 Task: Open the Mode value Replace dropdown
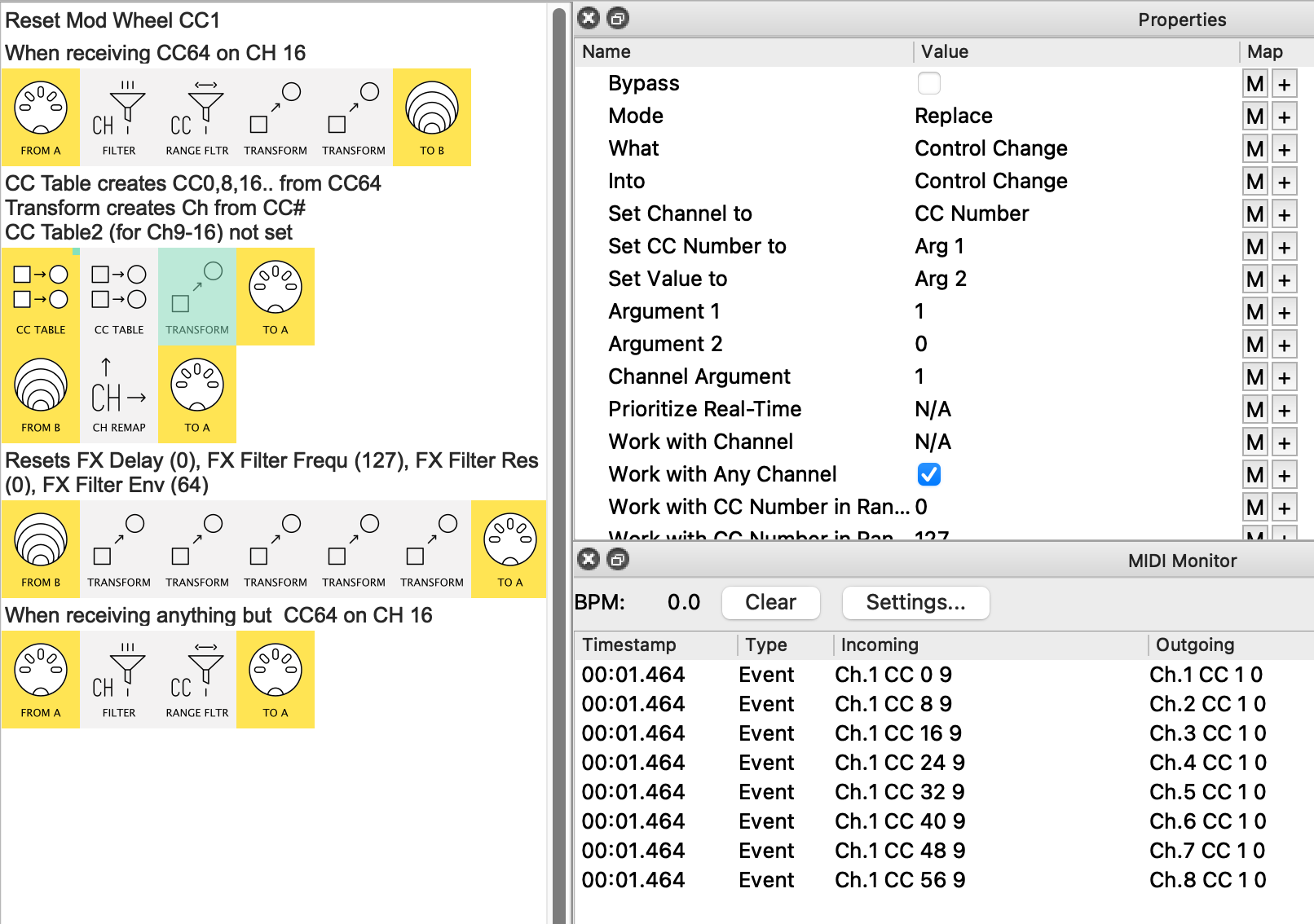pyautogui.click(x=953, y=116)
